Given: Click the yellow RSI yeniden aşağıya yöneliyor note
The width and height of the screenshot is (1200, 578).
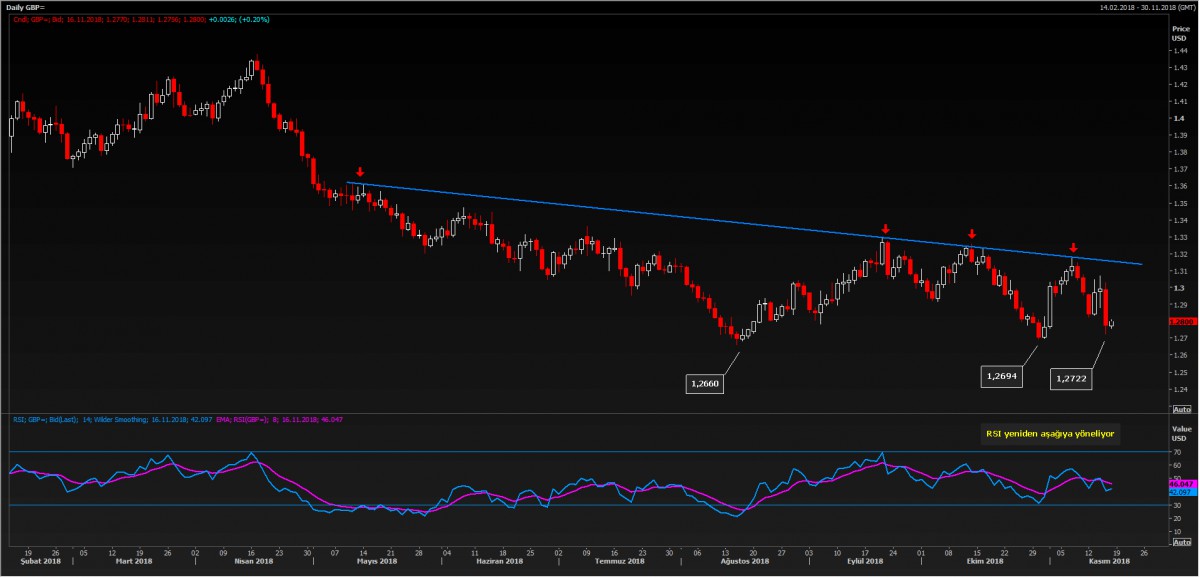Looking at the screenshot, I should click(1050, 434).
